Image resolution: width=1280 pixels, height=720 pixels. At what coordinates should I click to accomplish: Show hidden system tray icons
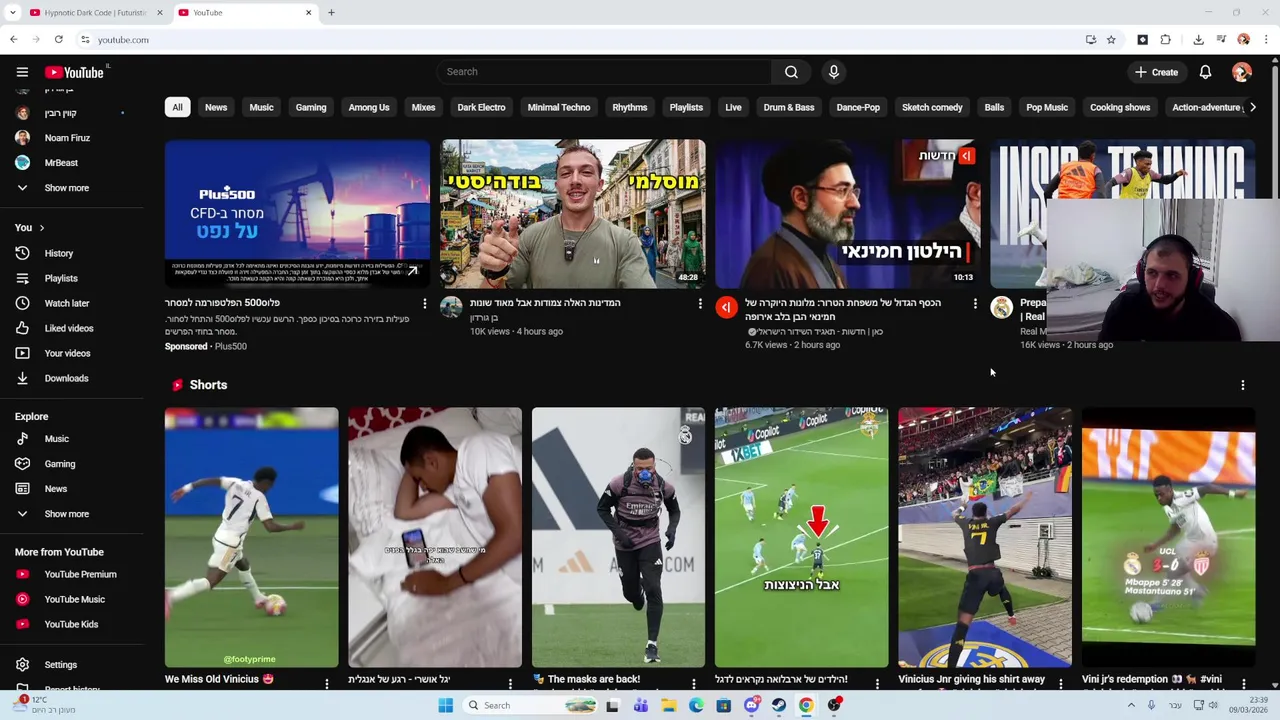click(x=1130, y=705)
